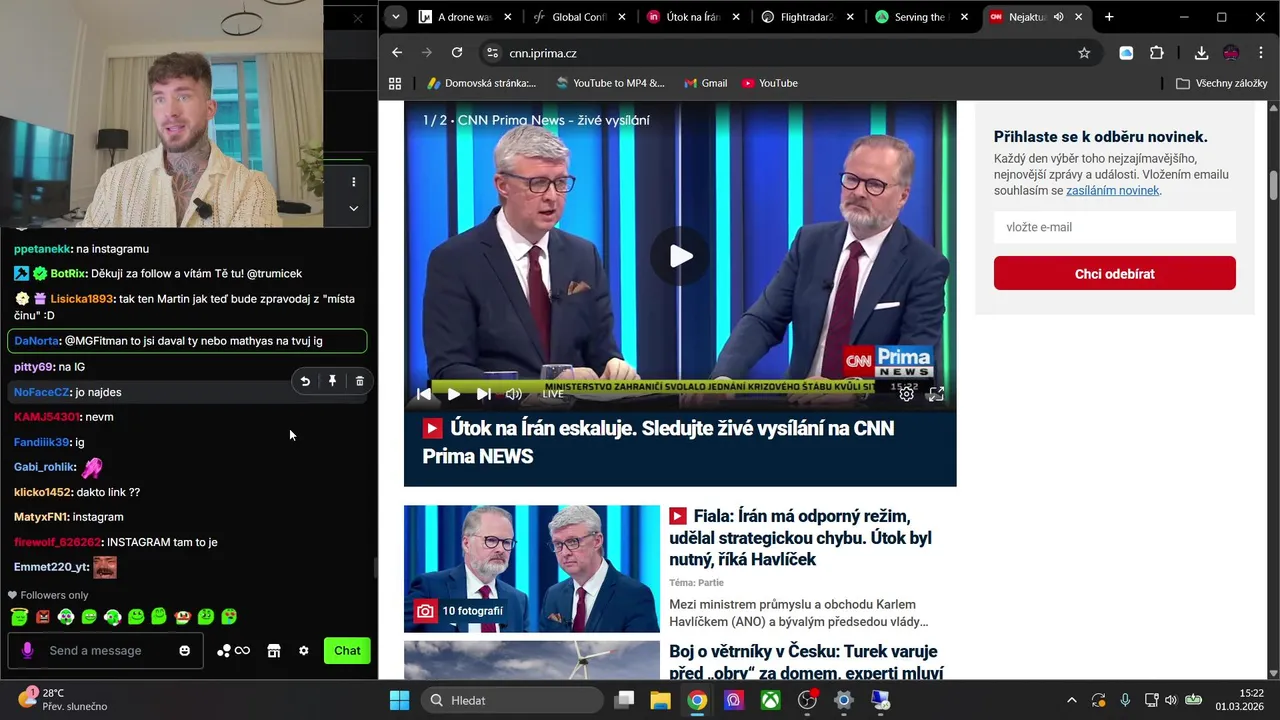This screenshot has width=1280, height=720.
Task: Play the CNN Prima News live video
Action: point(680,256)
